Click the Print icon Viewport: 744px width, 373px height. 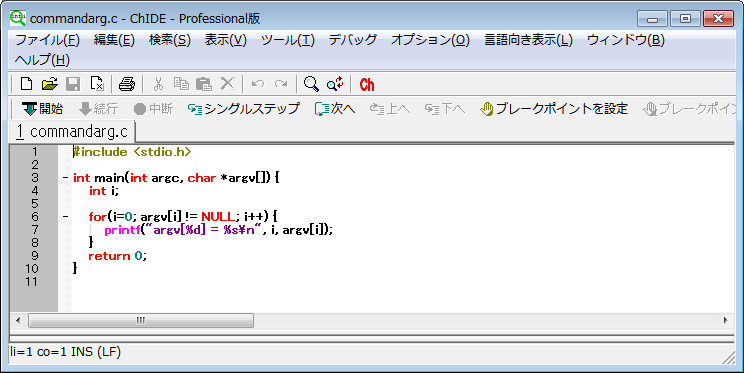point(127,84)
